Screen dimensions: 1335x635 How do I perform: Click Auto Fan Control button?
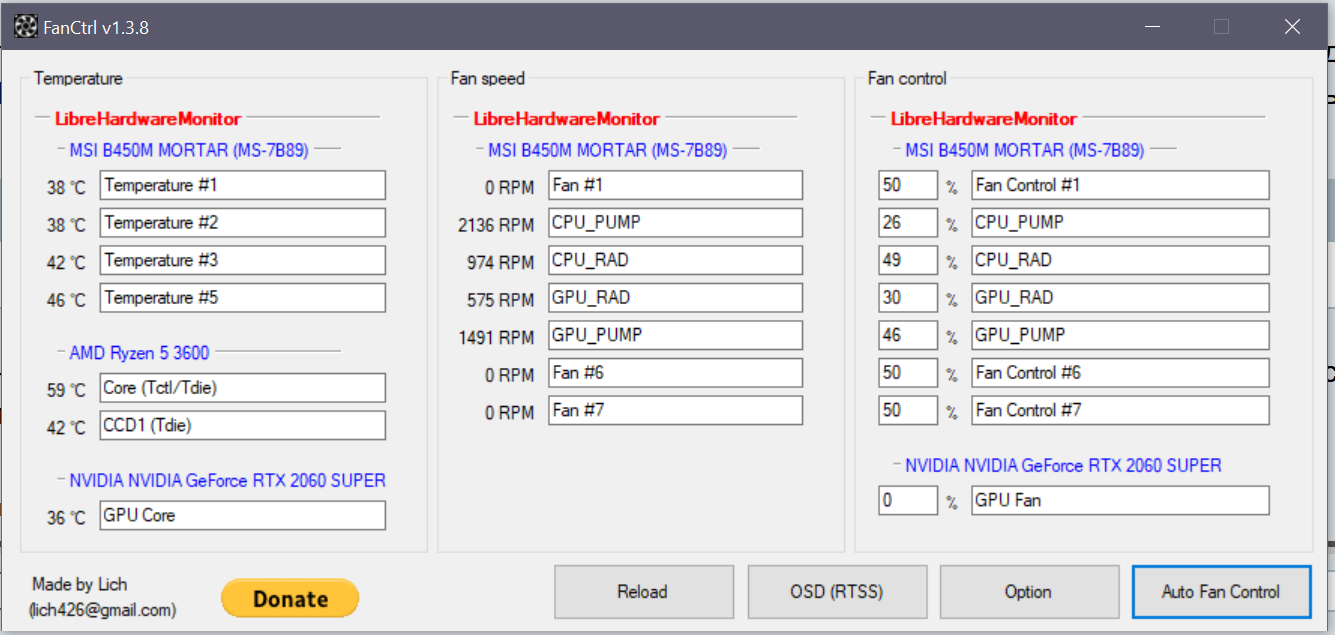click(x=1221, y=592)
